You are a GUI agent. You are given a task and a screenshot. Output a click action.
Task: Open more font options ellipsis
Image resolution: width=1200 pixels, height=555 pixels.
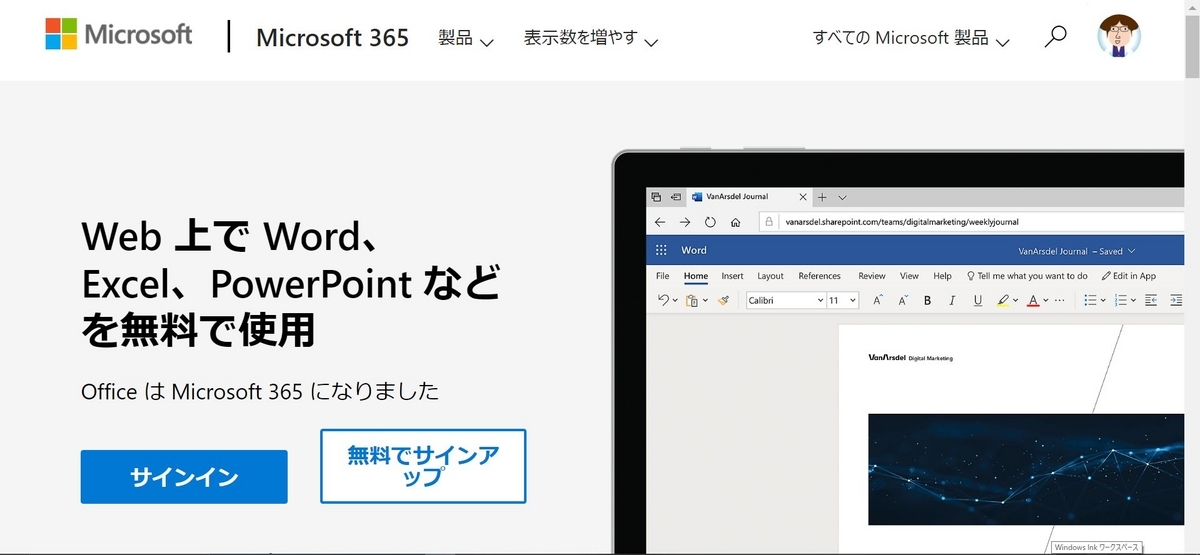pyautogui.click(x=1061, y=300)
